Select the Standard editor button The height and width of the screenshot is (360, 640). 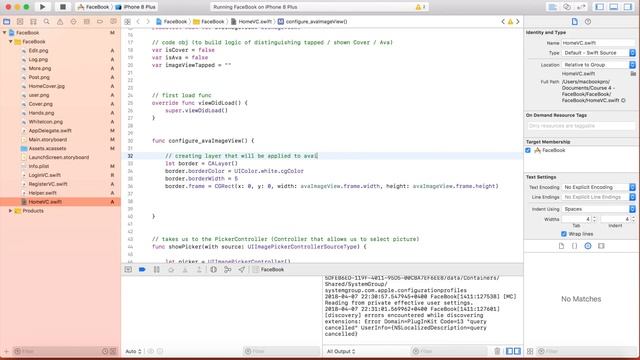click(553, 7)
